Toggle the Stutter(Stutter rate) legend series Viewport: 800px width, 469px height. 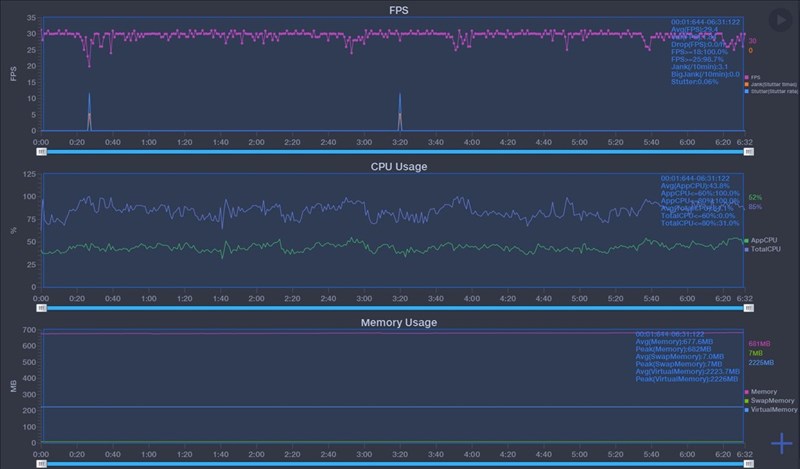point(771,91)
